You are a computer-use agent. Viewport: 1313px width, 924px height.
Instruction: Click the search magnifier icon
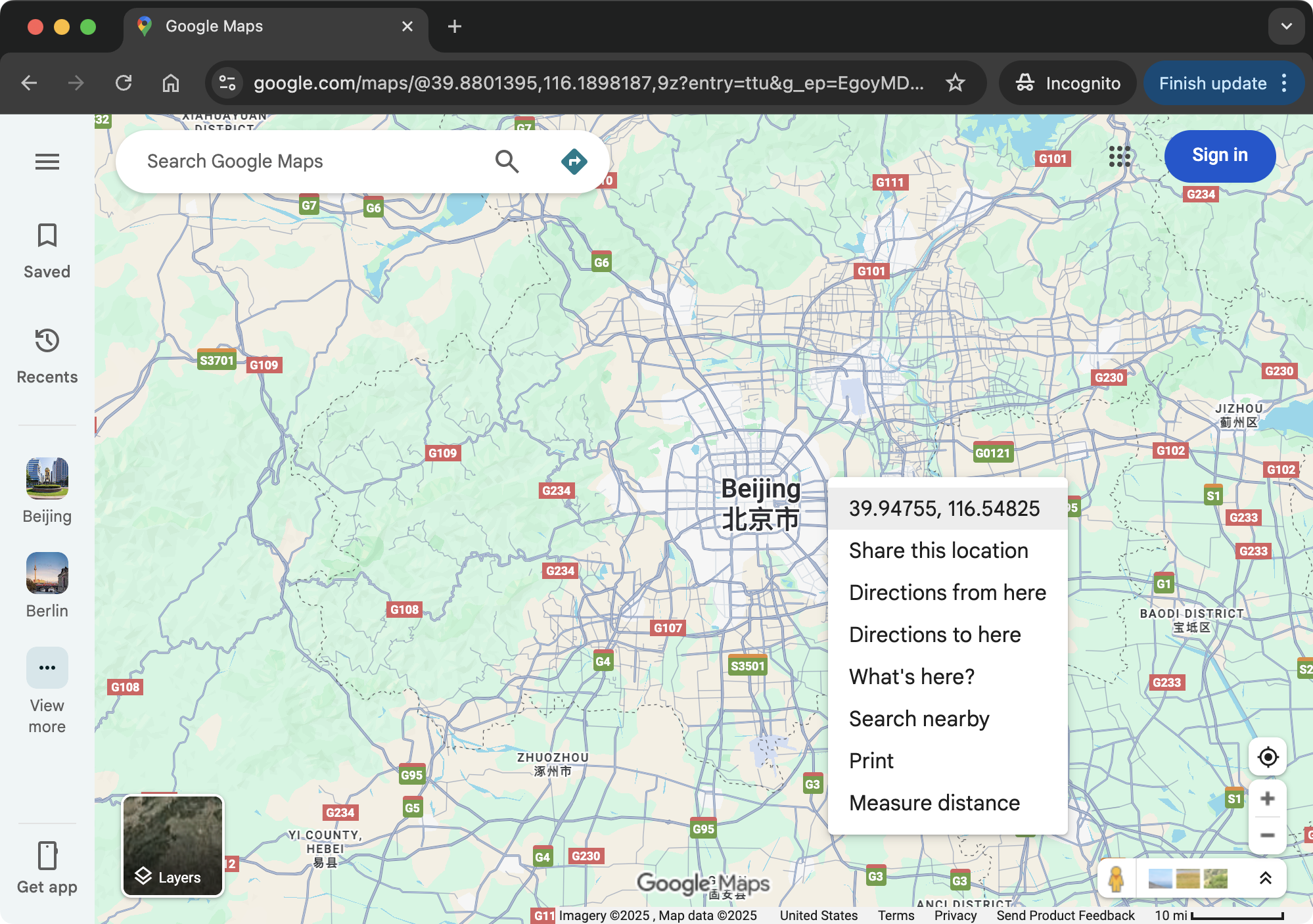506,160
